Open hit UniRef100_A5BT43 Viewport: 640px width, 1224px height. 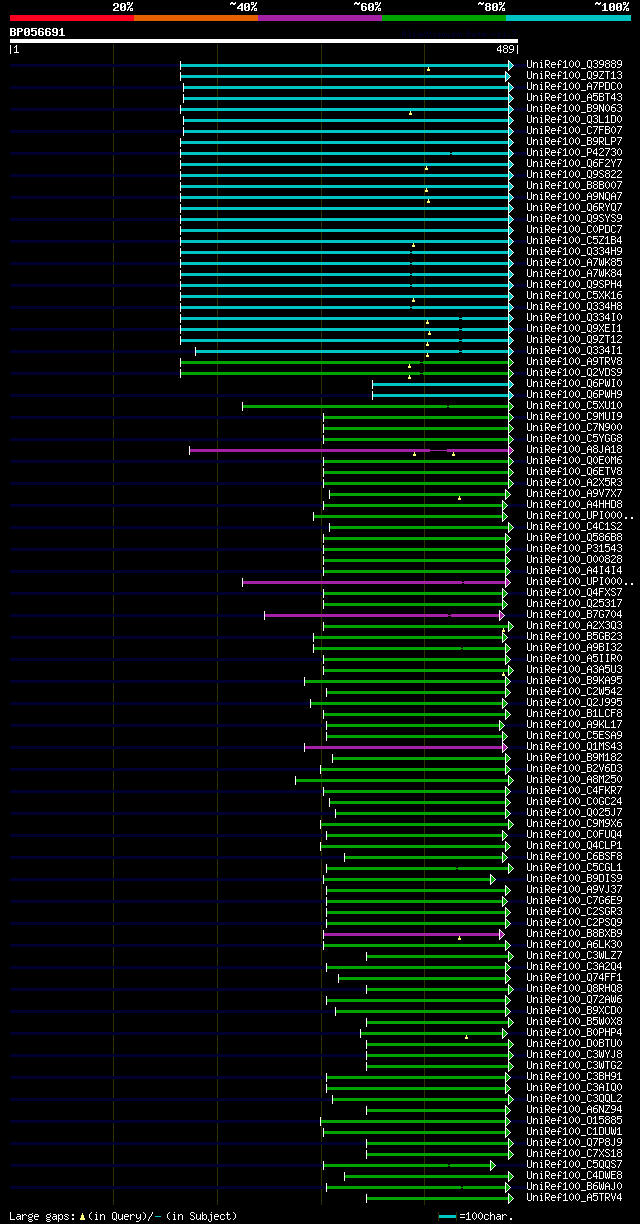[x=574, y=97]
